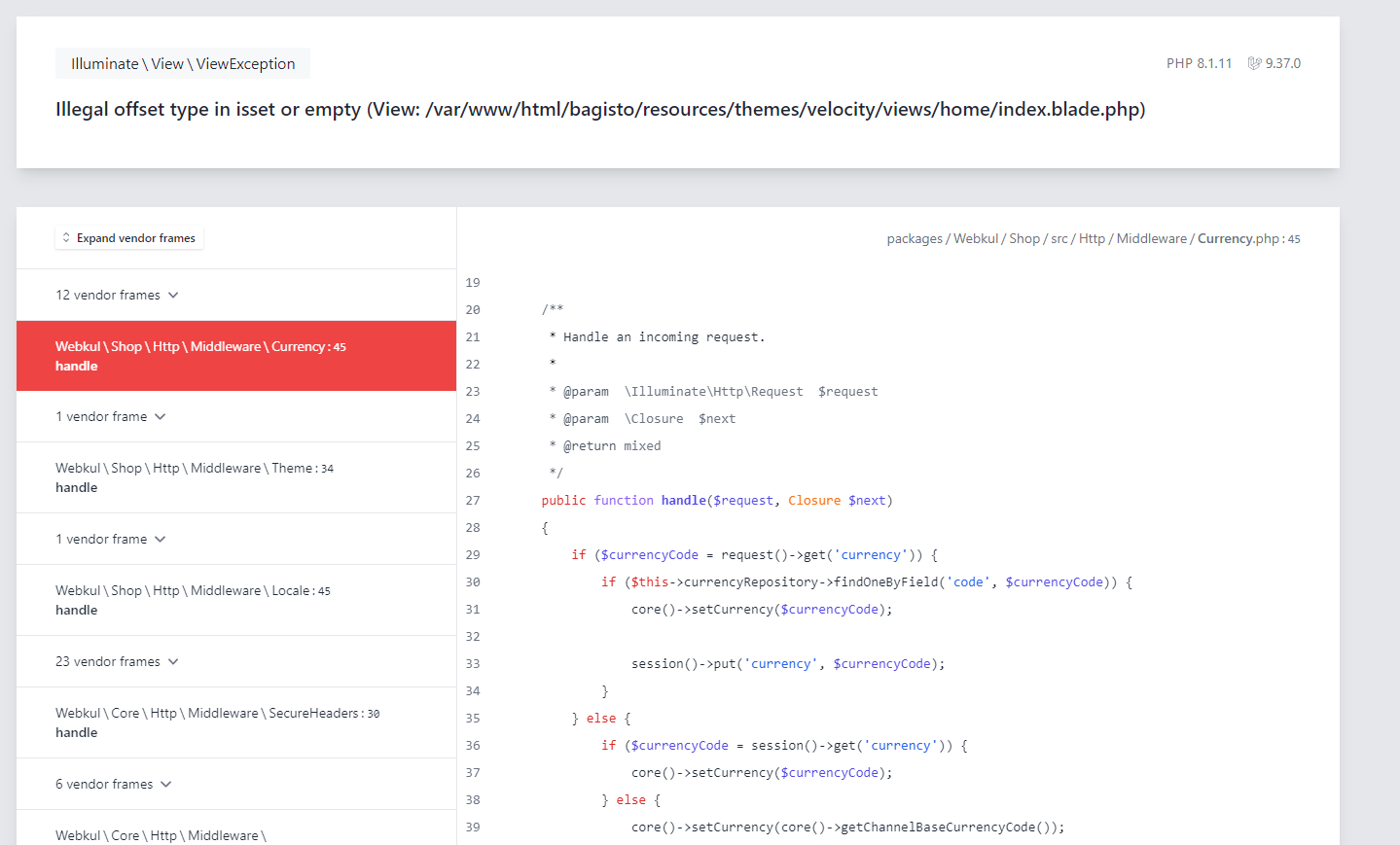This screenshot has width=1400, height=845.
Task: Click chevron next to 23 vendor frames
Action: [173, 661]
